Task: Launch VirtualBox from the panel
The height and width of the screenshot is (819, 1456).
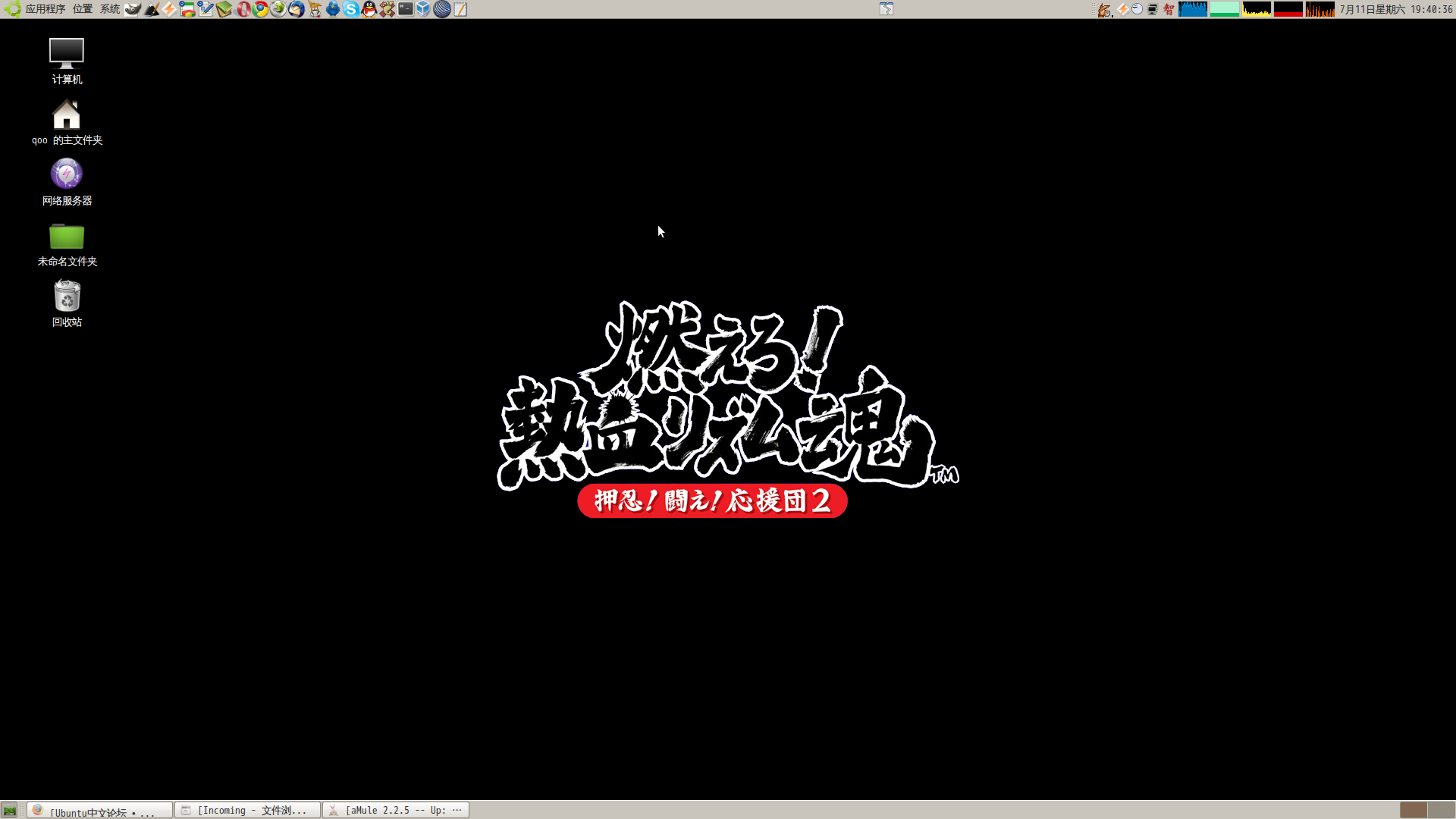Action: tap(424, 9)
